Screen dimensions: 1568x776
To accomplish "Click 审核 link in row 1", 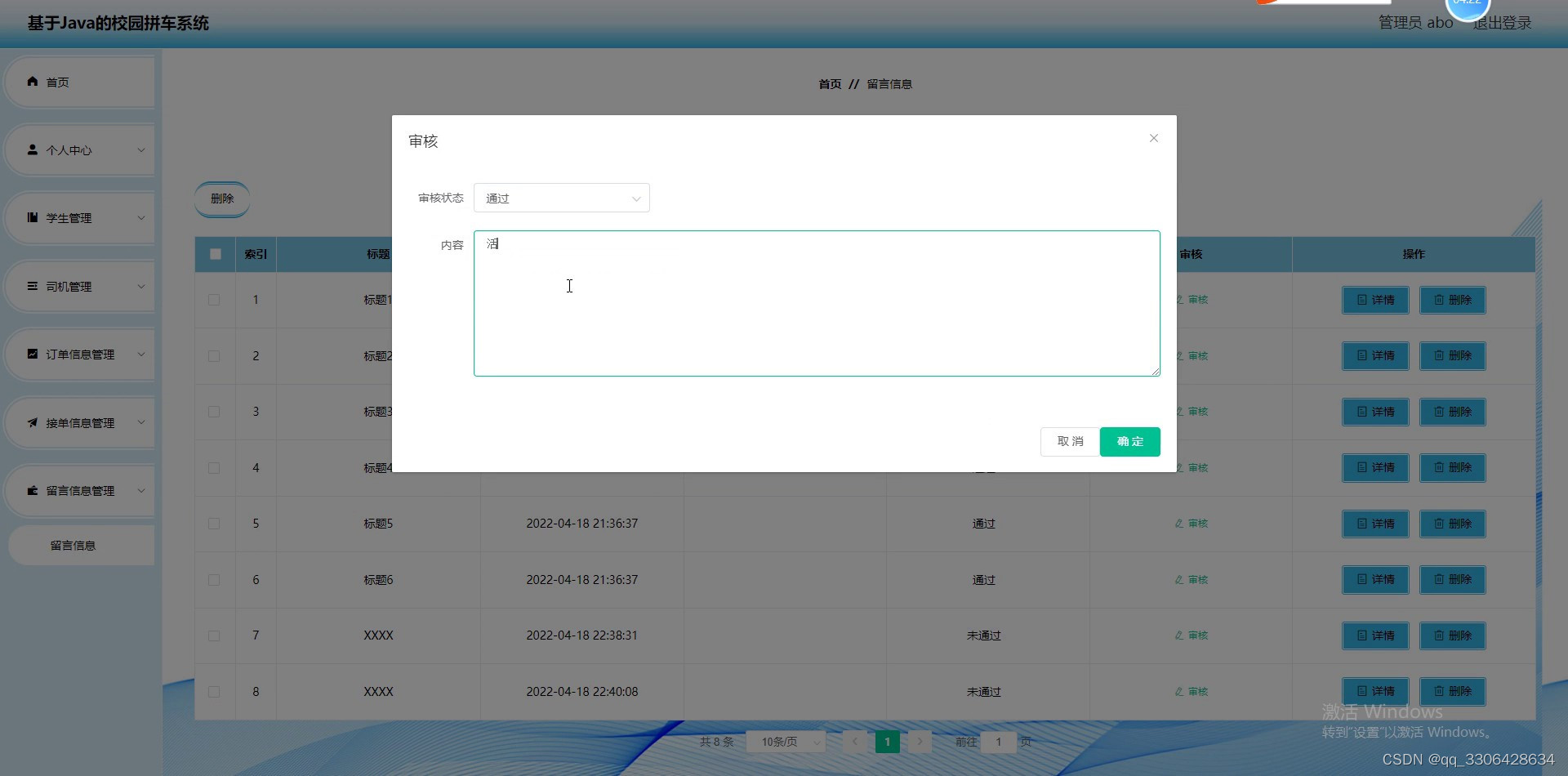I will click(1193, 300).
